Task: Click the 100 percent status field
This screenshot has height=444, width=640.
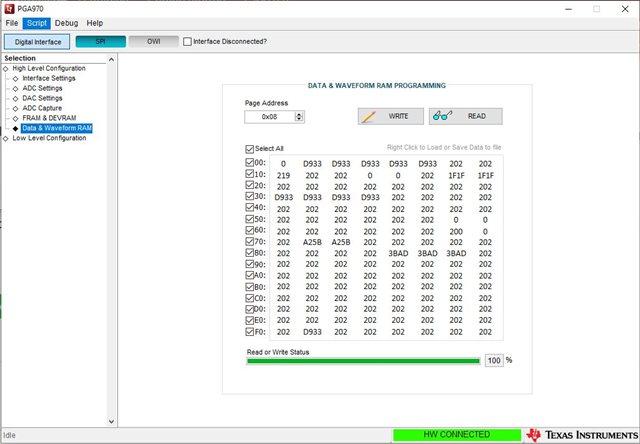Action: (494, 360)
